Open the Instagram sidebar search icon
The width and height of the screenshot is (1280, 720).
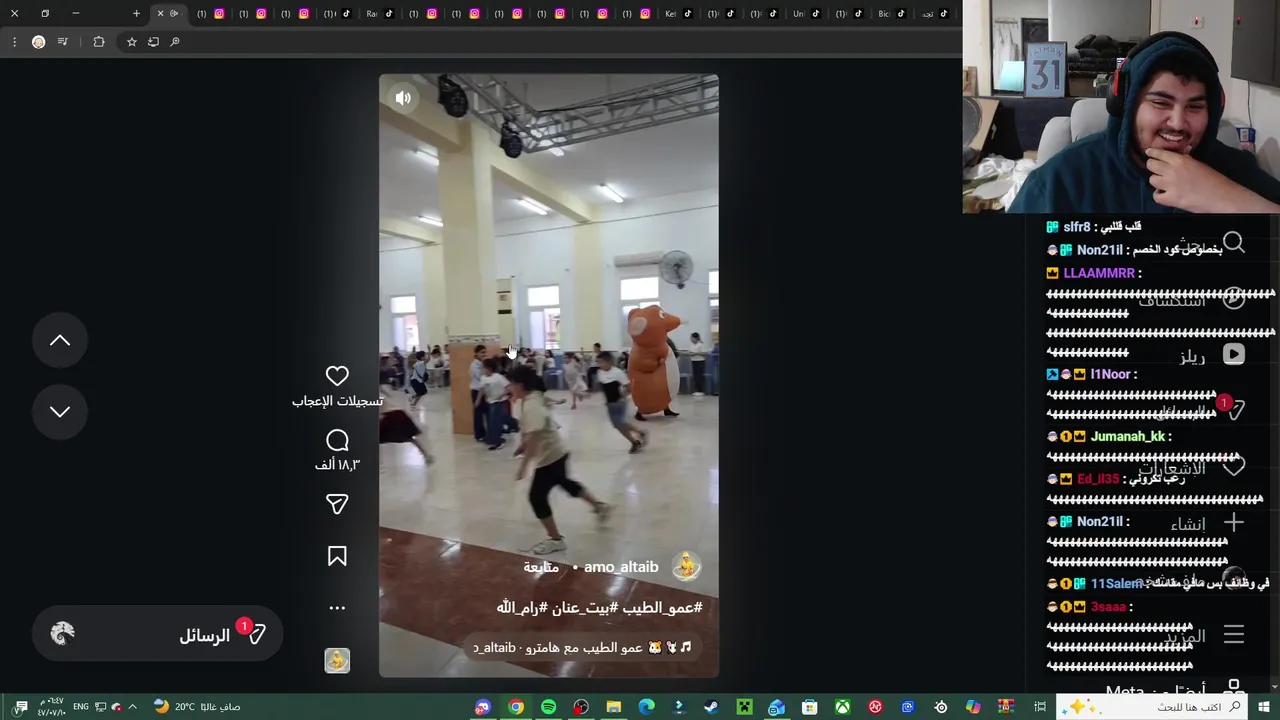1234,243
